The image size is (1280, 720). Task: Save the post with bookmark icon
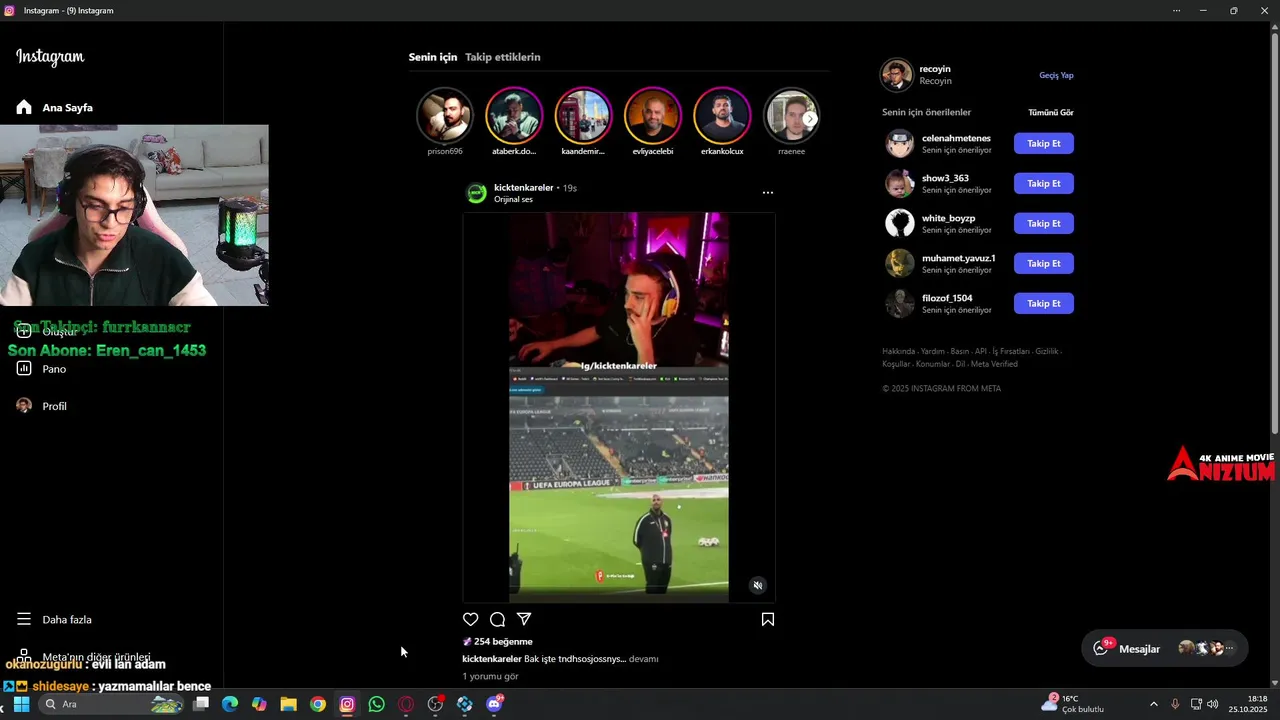(768, 619)
